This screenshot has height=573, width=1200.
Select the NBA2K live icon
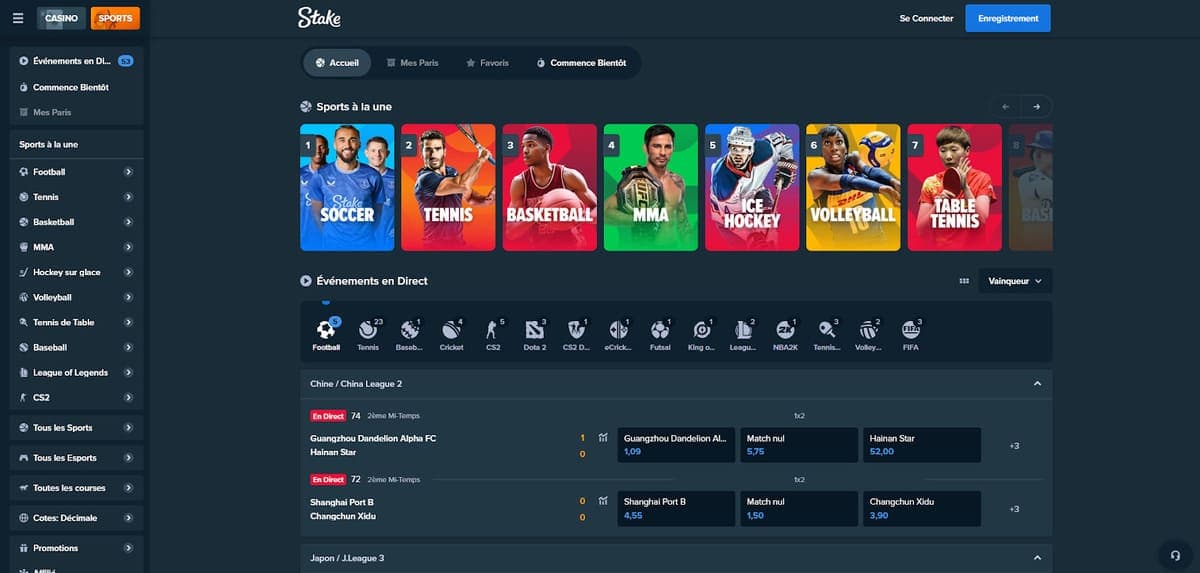pyautogui.click(x=785, y=334)
